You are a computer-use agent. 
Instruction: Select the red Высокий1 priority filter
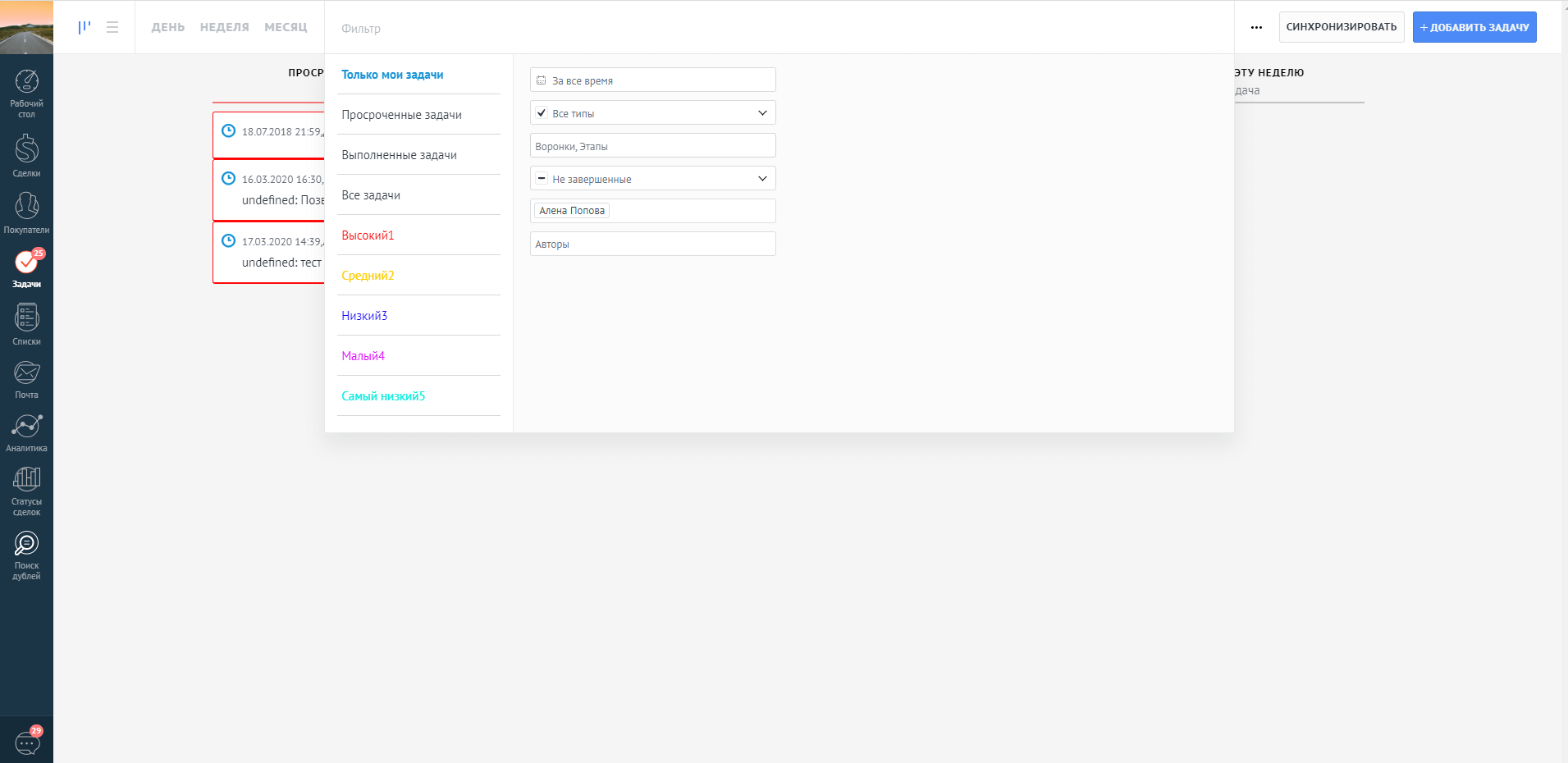368,235
